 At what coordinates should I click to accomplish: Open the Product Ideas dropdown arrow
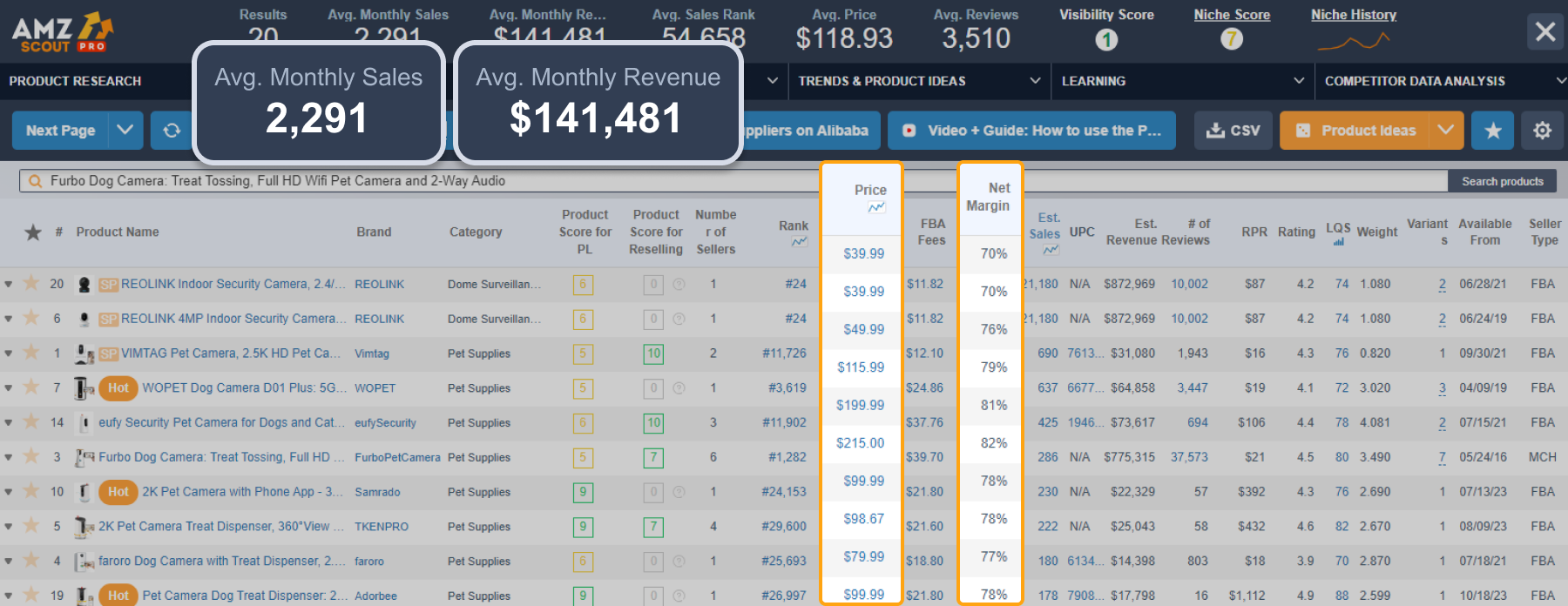(1446, 131)
